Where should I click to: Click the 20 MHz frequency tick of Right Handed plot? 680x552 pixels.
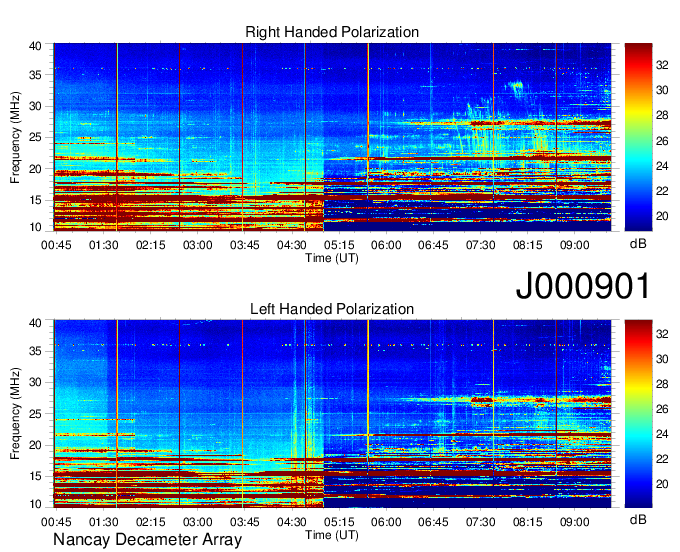click(35, 169)
